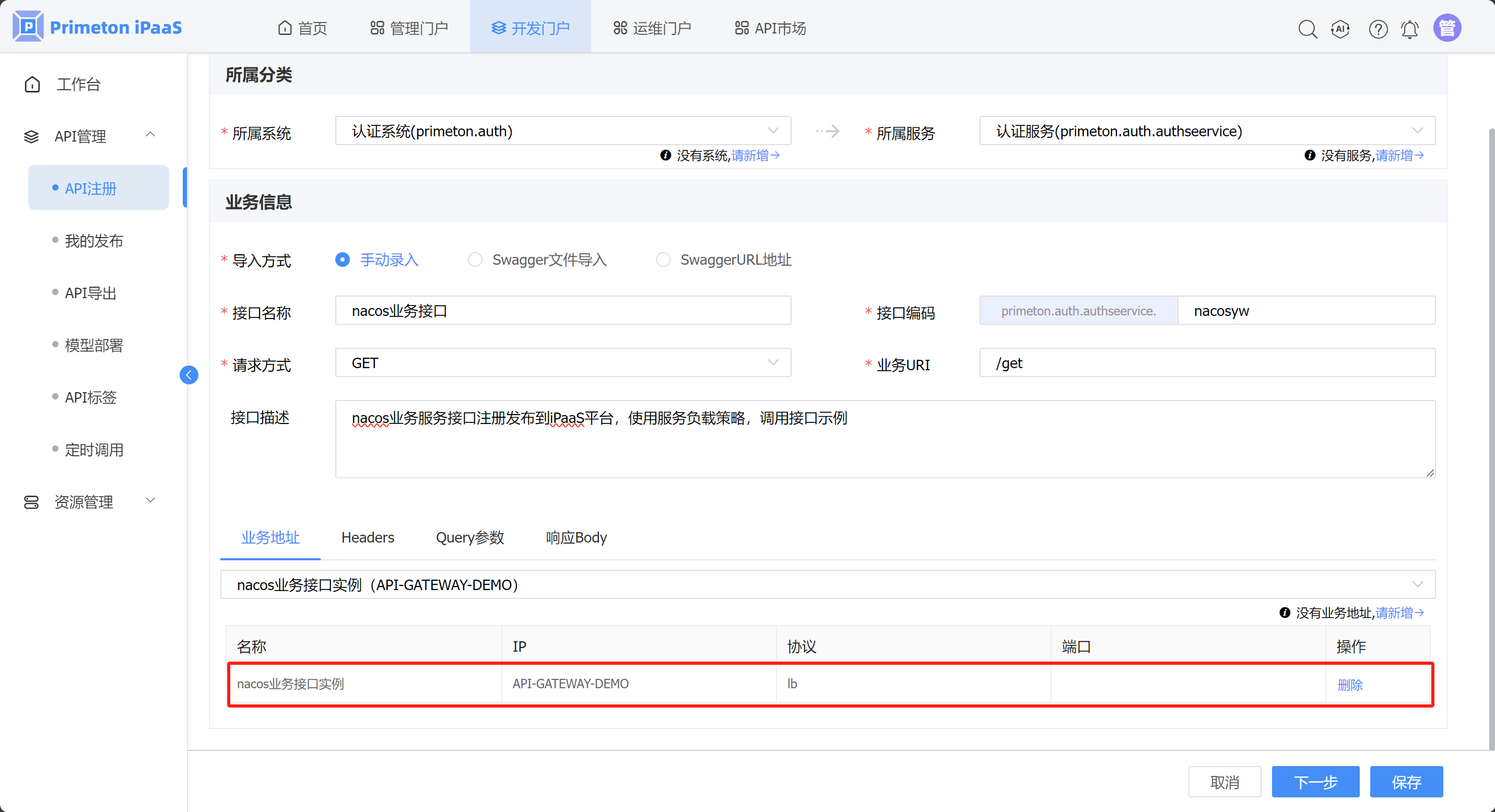Click the search magnifier icon in header

pos(1307,28)
